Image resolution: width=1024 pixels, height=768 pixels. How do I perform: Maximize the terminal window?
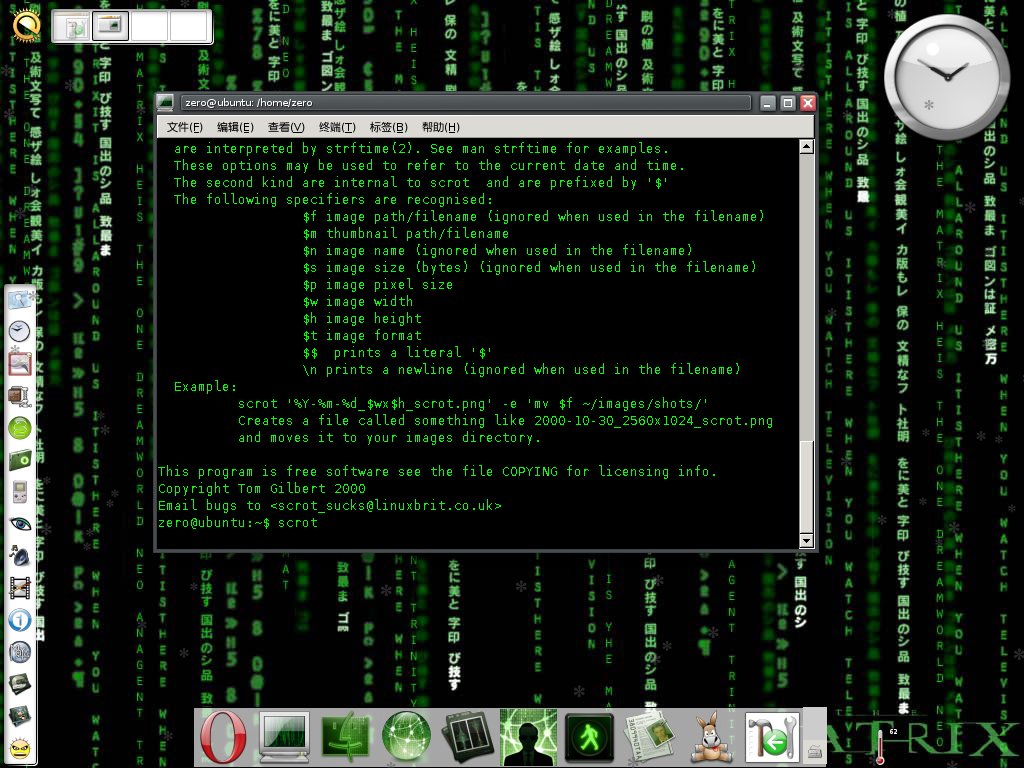coord(788,103)
